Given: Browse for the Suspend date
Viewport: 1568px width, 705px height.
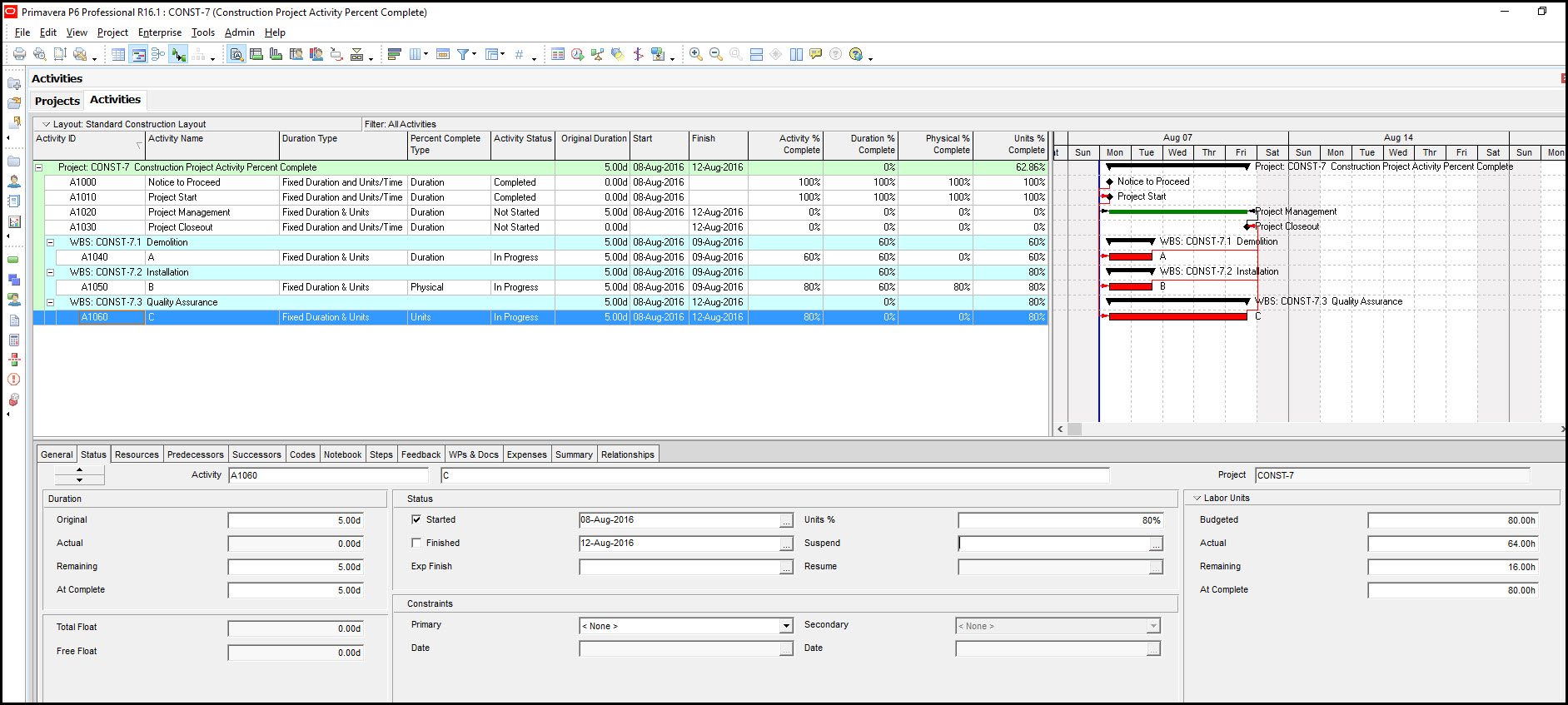Looking at the screenshot, I should (1156, 544).
